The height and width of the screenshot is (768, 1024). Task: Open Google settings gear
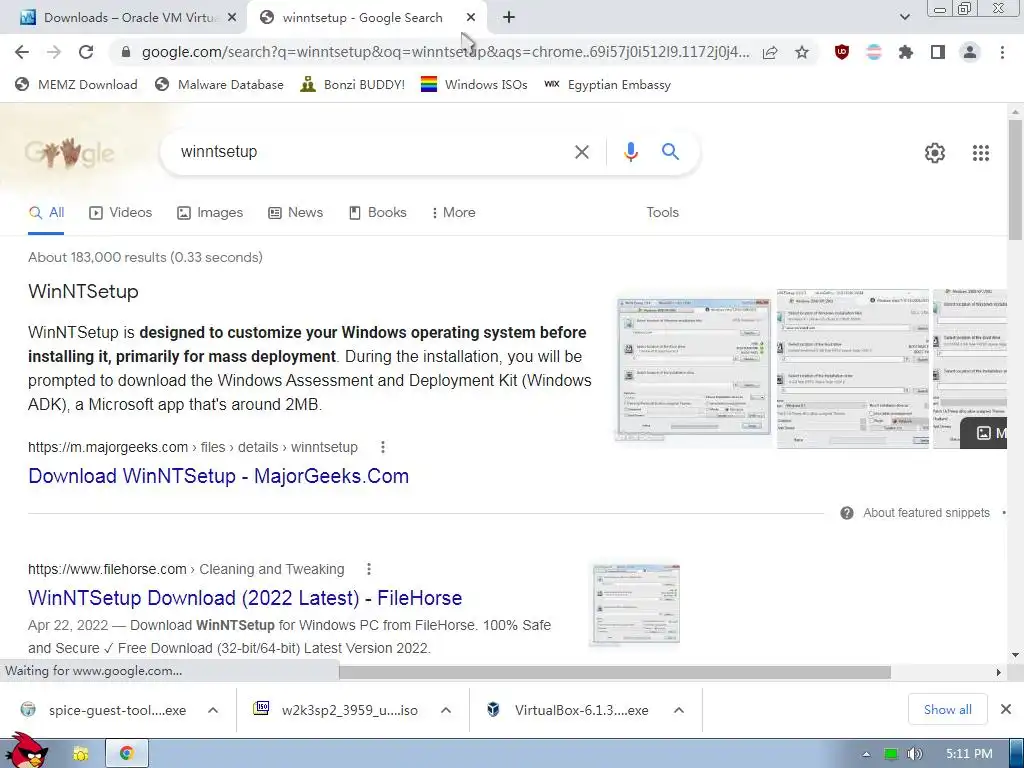tap(935, 153)
